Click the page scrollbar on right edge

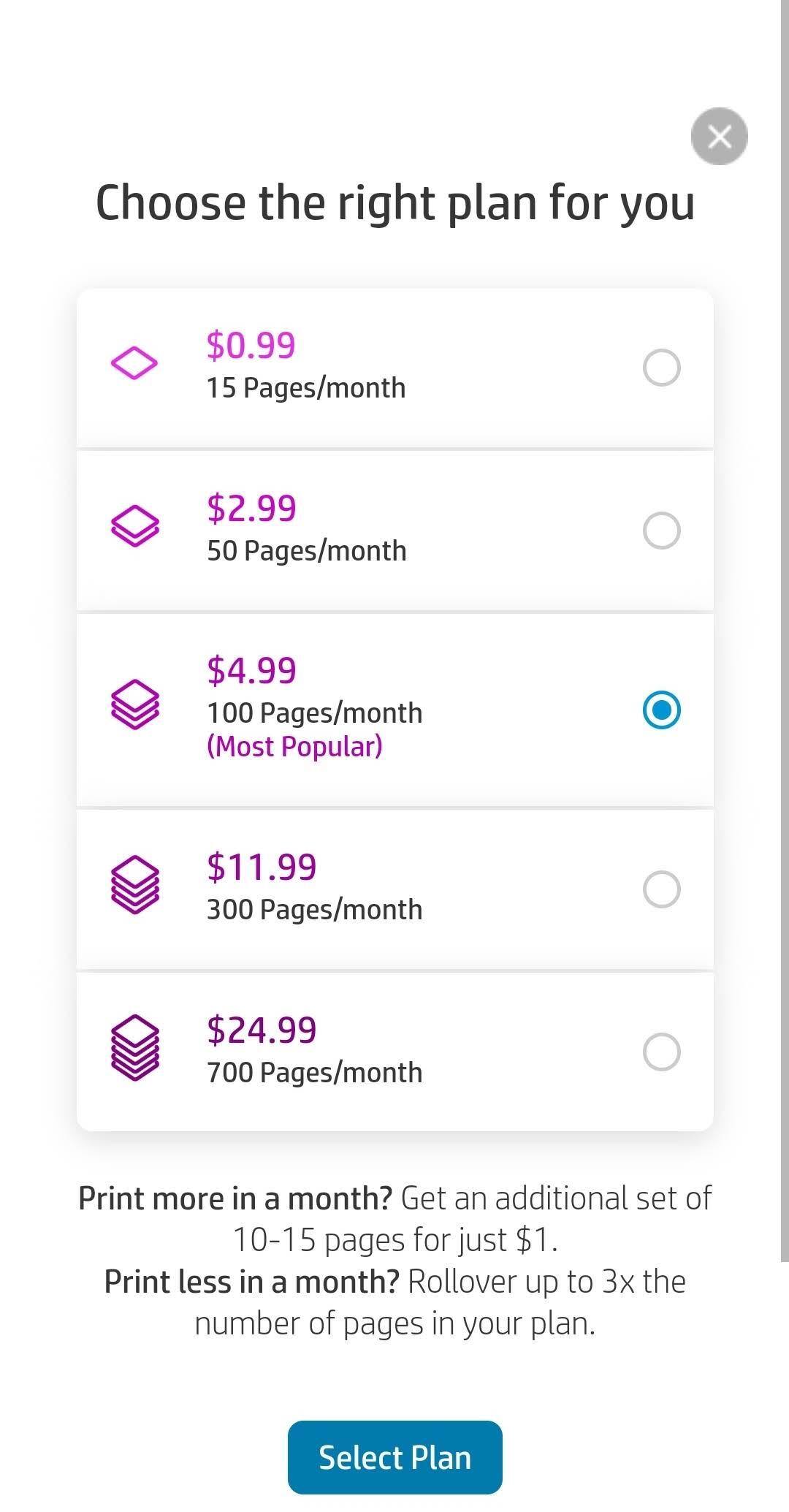pyautogui.click(x=784, y=628)
